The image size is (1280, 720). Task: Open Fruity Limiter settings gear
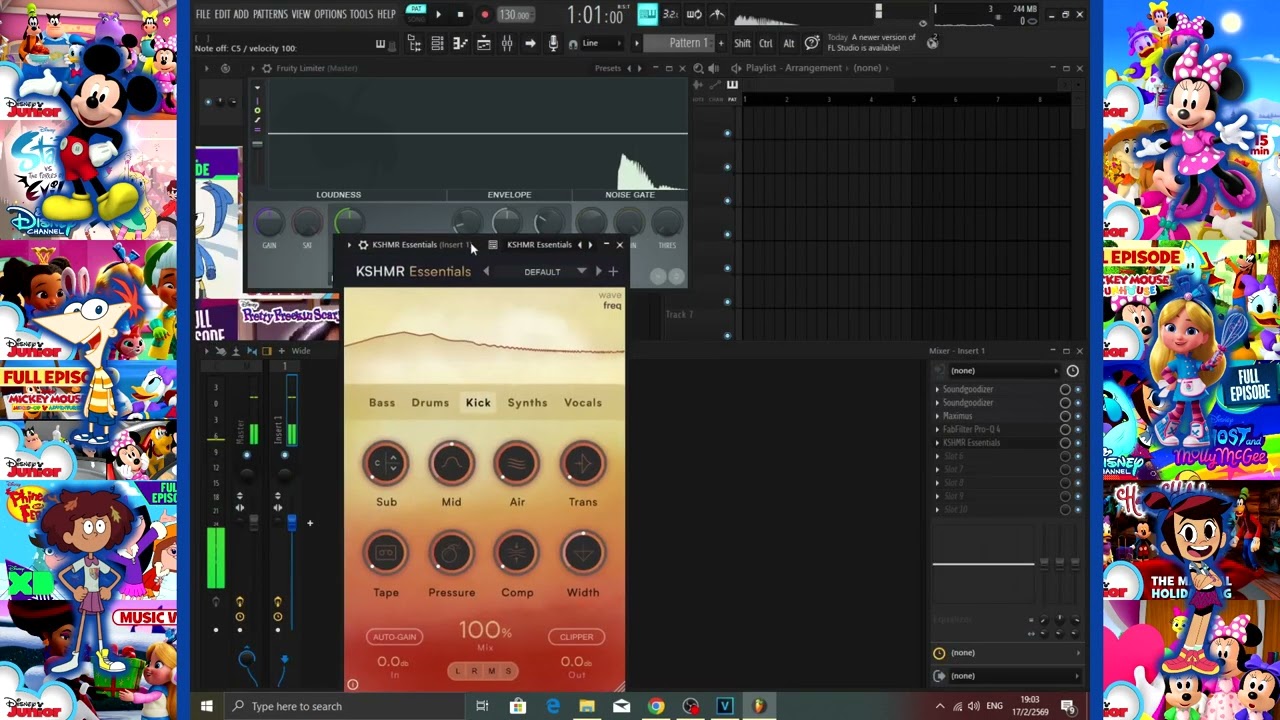[266, 68]
